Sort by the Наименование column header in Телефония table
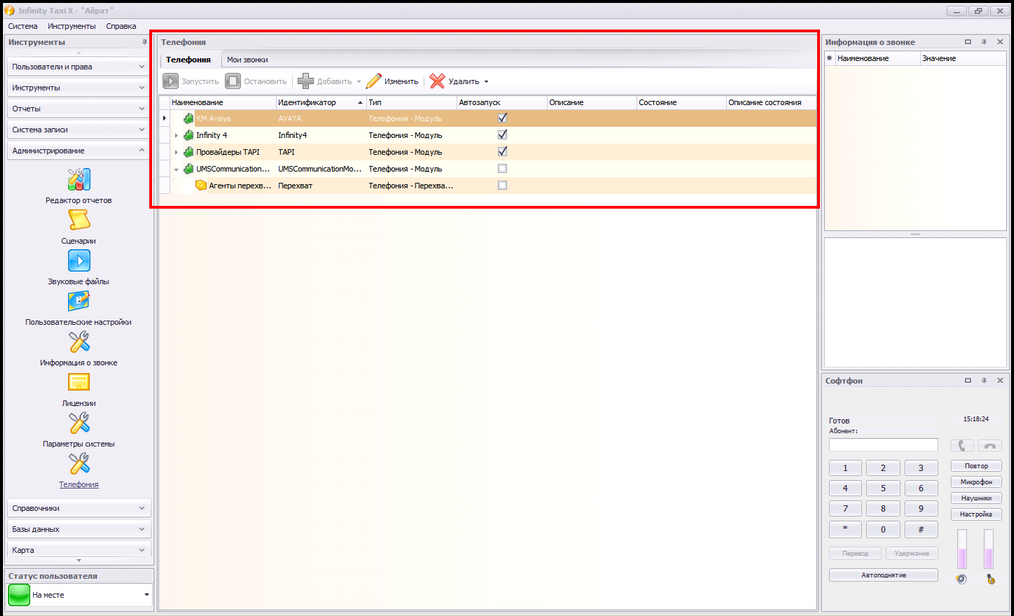The image size is (1014, 616). click(222, 102)
